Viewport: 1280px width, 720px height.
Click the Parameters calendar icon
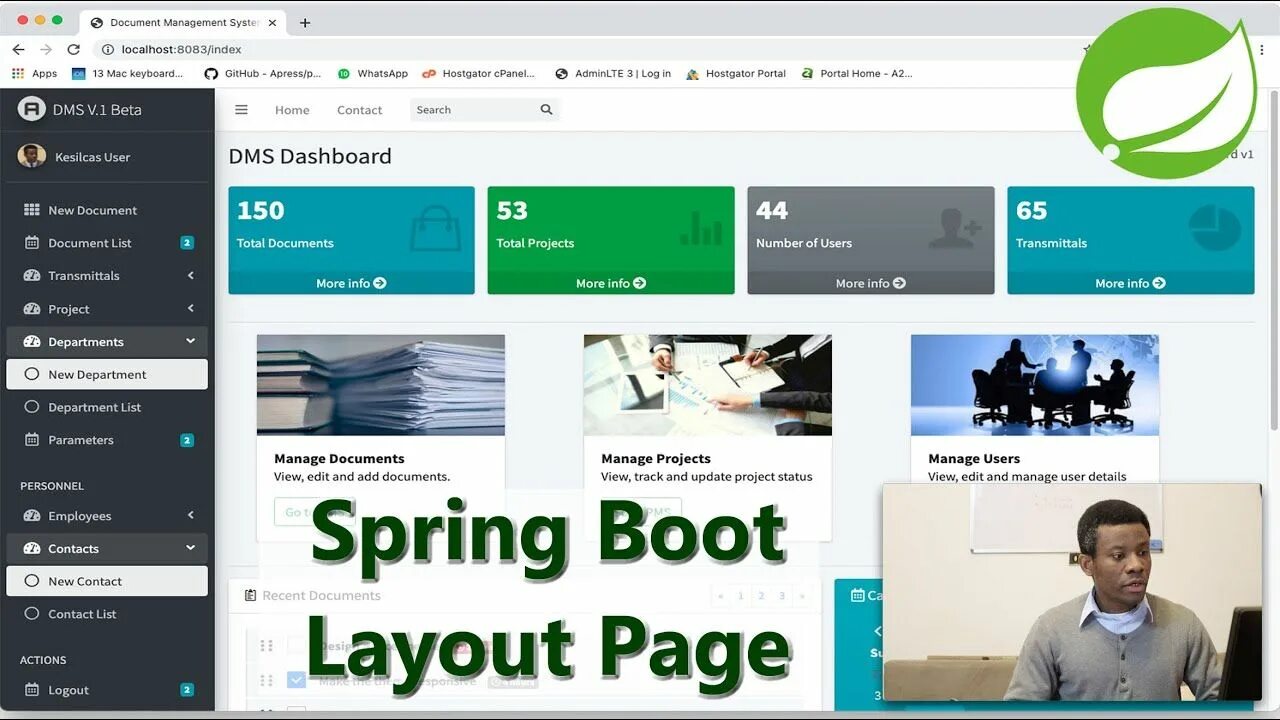click(x=31, y=440)
